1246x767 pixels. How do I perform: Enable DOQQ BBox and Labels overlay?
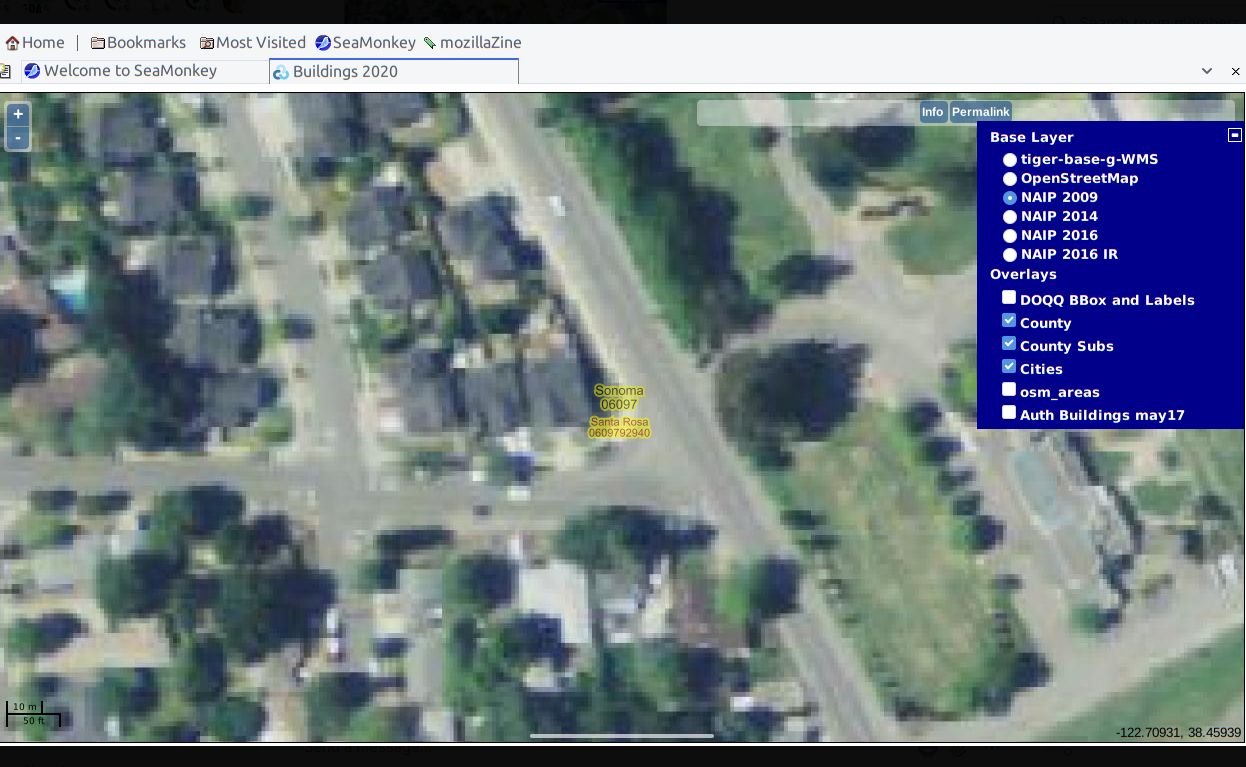coord(1009,298)
